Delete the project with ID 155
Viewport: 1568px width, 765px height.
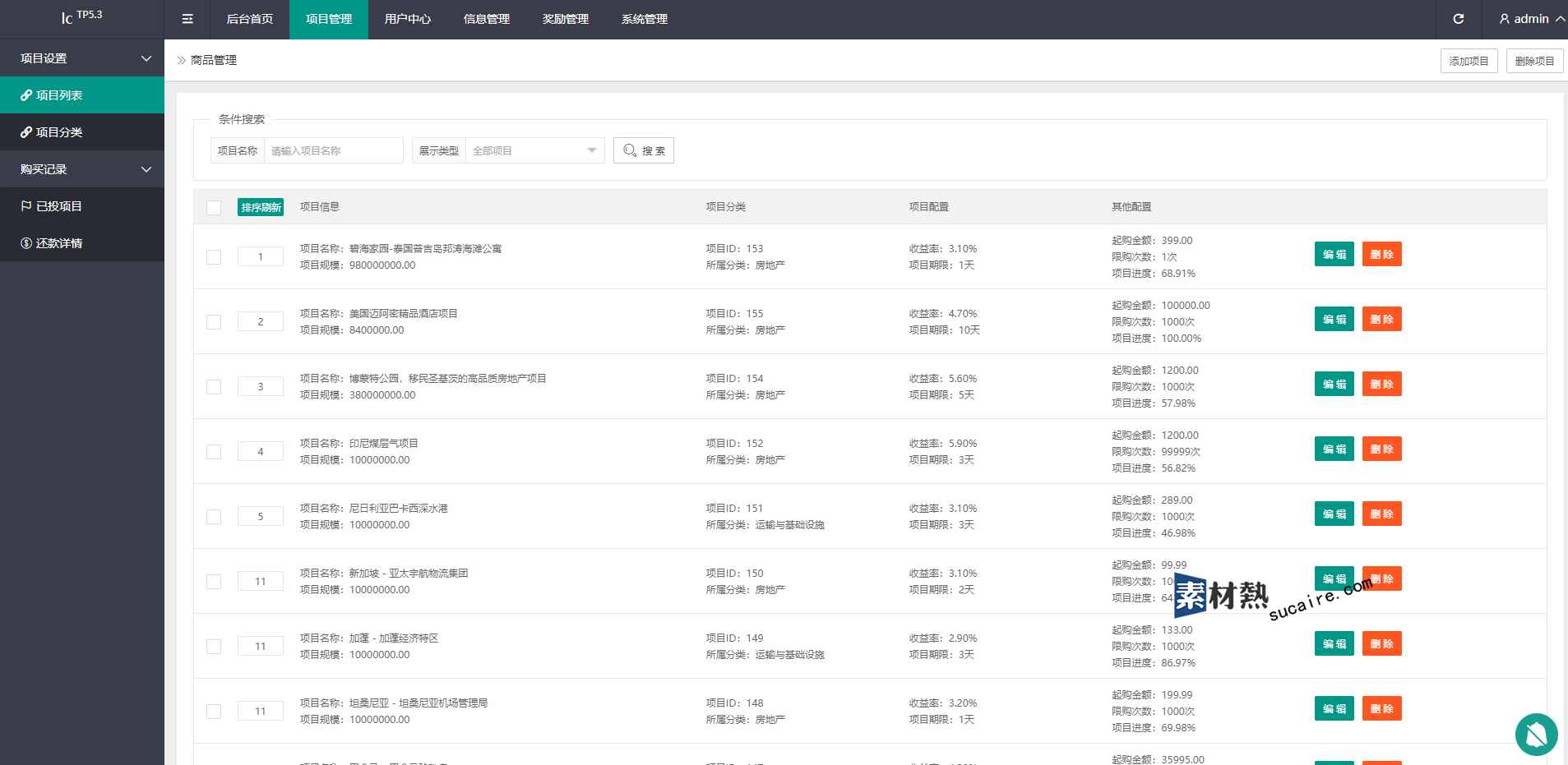pos(1381,319)
